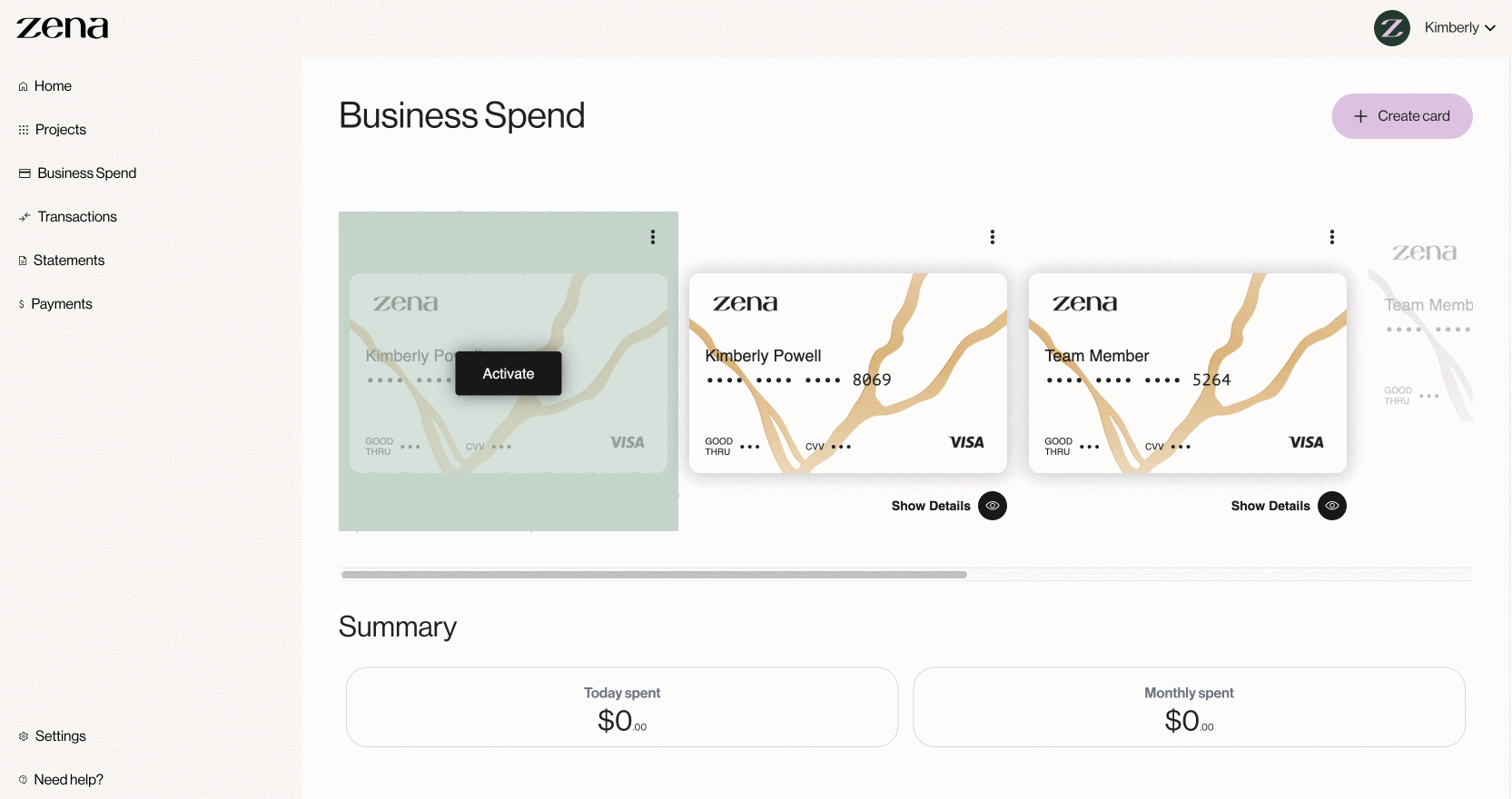Expand the Kimberly user menu chevron

point(1490,28)
